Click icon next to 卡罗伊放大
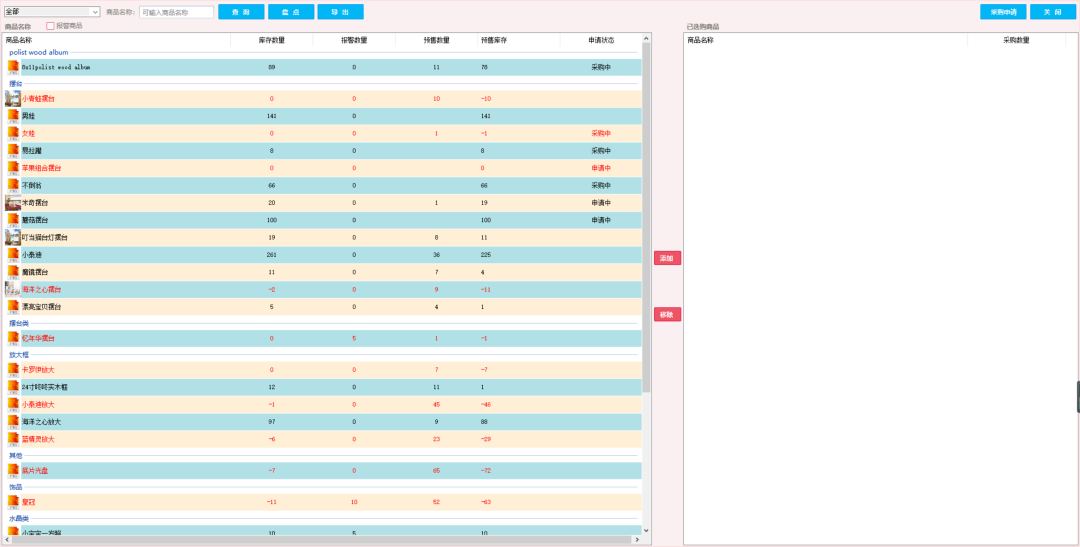 click(13, 369)
